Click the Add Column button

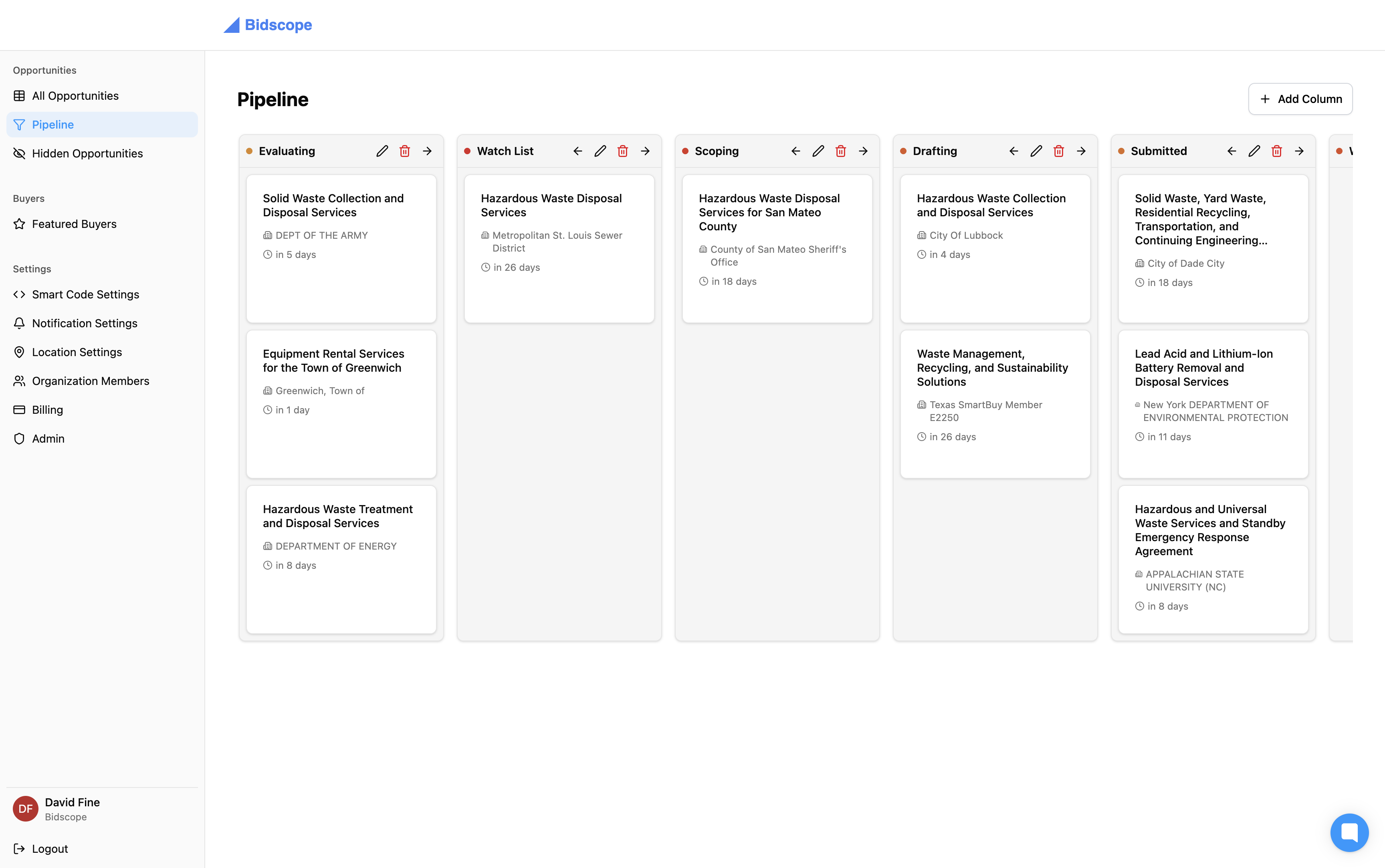pos(1300,99)
